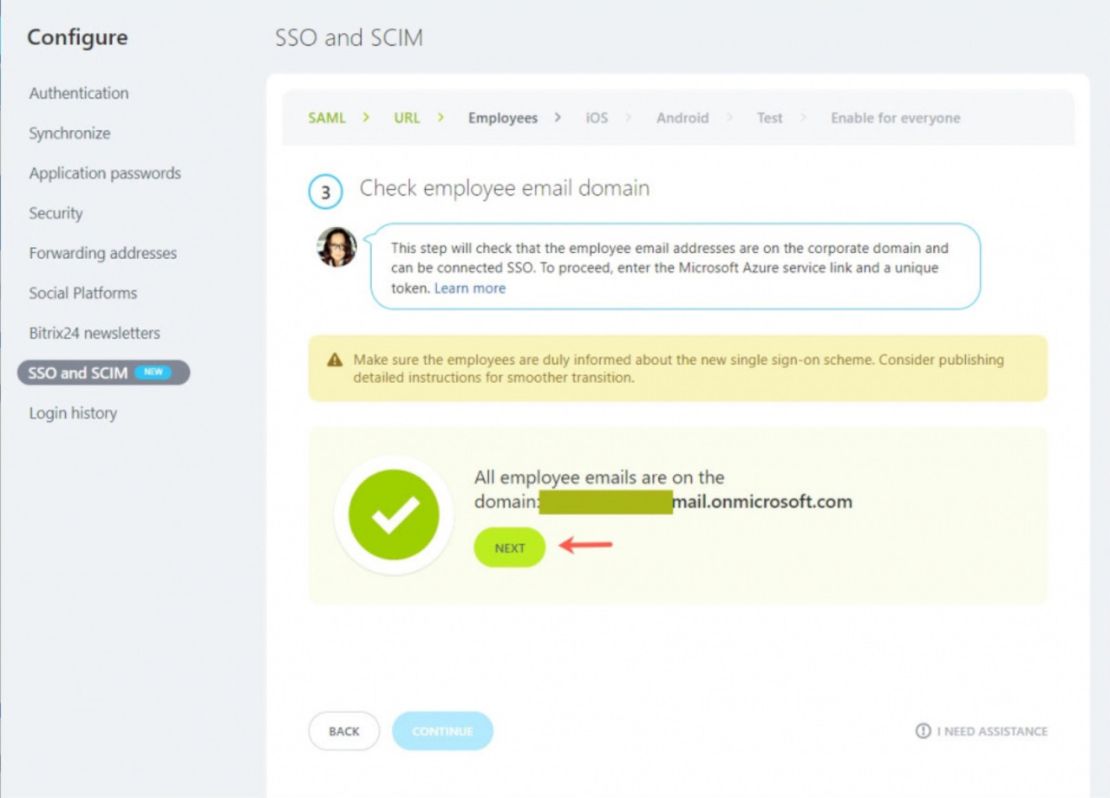Viewport: 1110px width, 798px height.
Task: Click the yellow warning triangle icon
Action: click(x=335, y=360)
